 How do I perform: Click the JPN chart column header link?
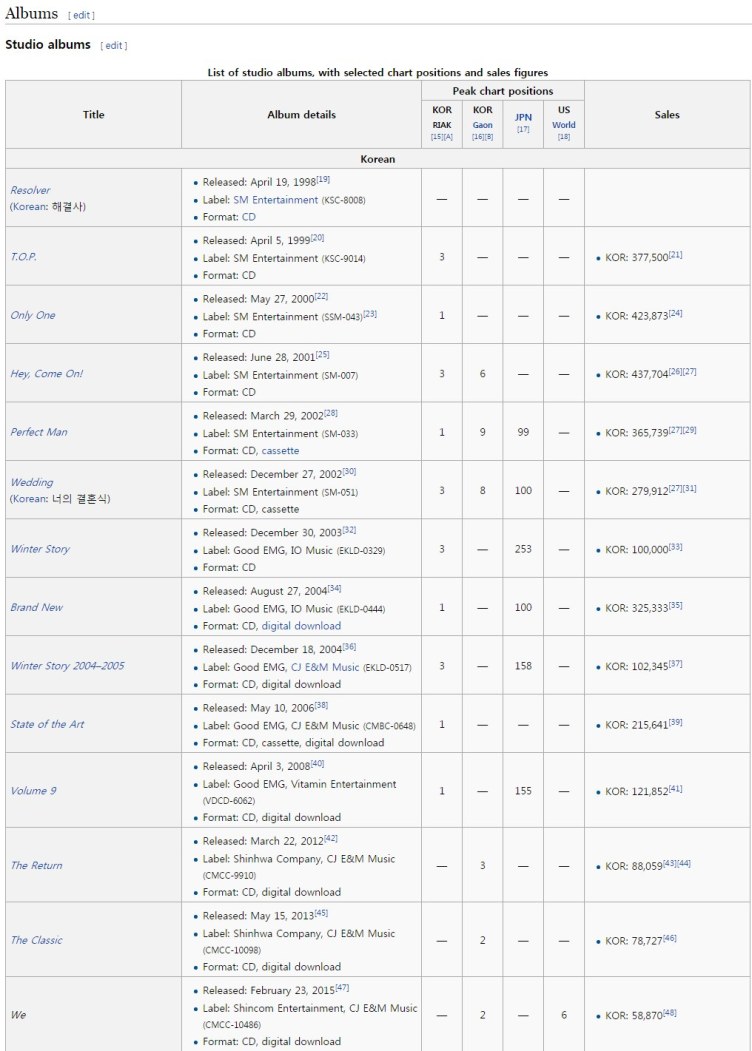[x=523, y=117]
